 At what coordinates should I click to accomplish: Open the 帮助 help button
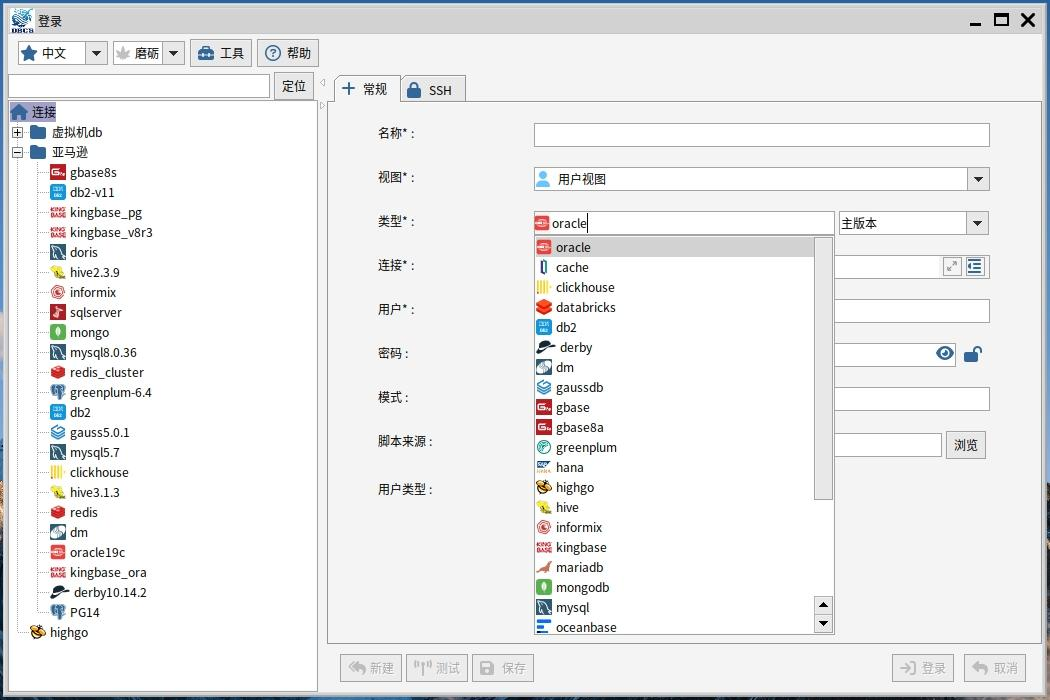pyautogui.click(x=288, y=53)
